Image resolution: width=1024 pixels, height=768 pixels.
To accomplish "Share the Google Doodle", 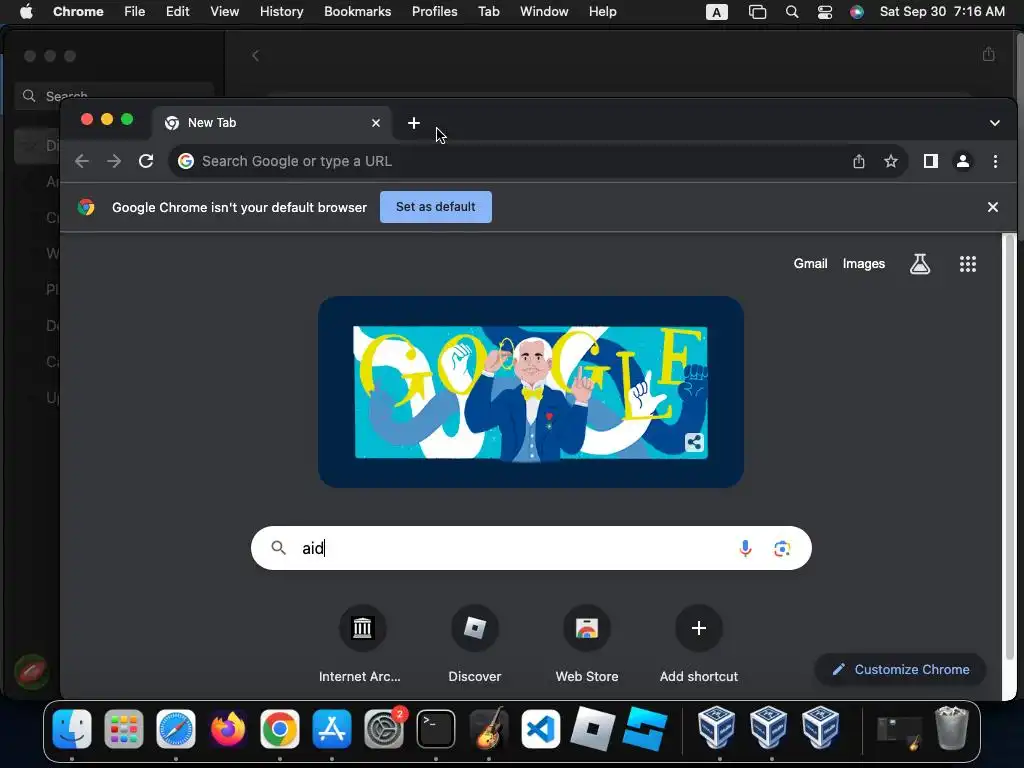I will [x=694, y=442].
